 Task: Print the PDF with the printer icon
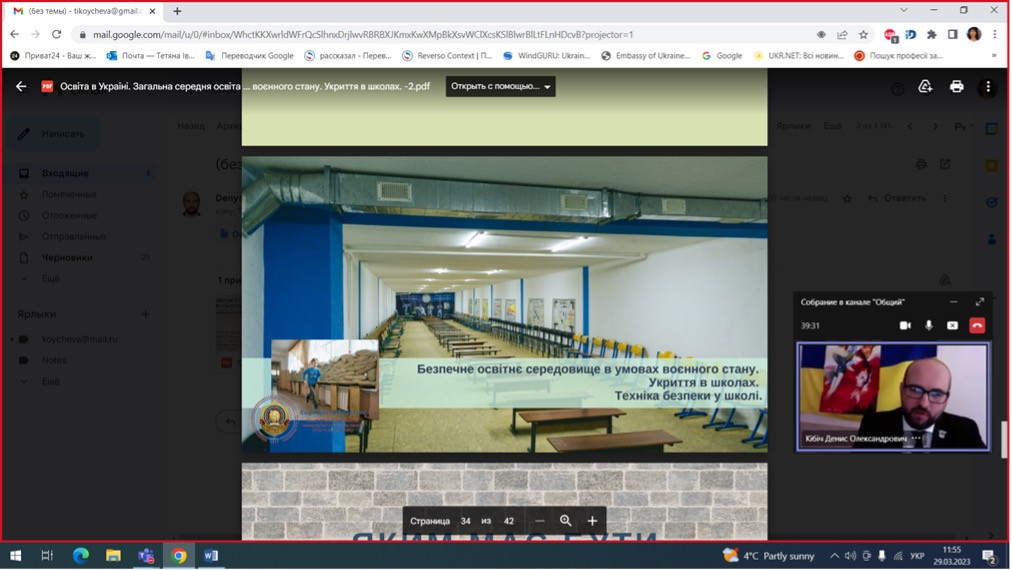point(956,87)
